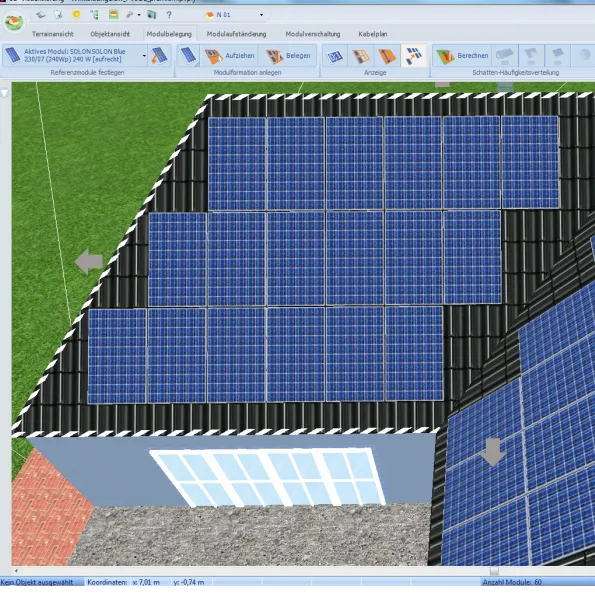The height and width of the screenshot is (595, 595).
Task: Expand the side panel via left-edge triangle
Action: coord(5,93)
